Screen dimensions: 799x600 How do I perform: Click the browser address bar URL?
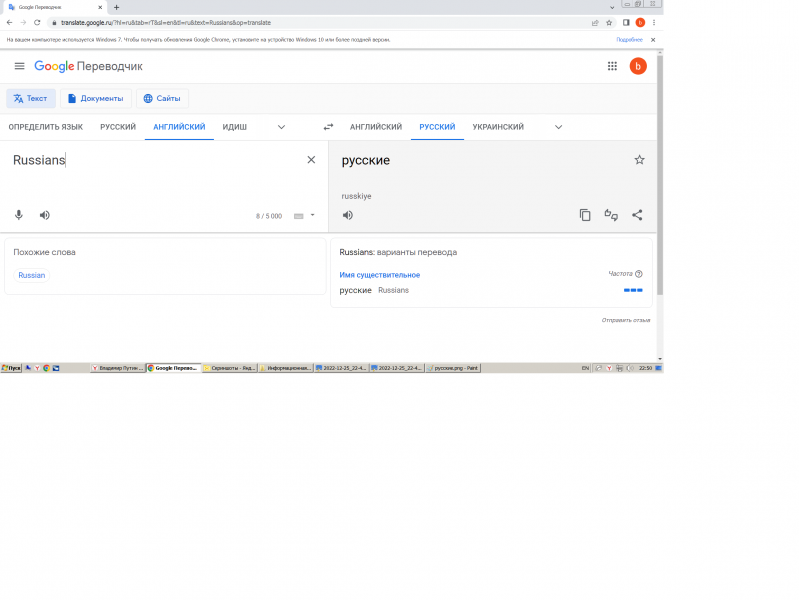[166, 22]
